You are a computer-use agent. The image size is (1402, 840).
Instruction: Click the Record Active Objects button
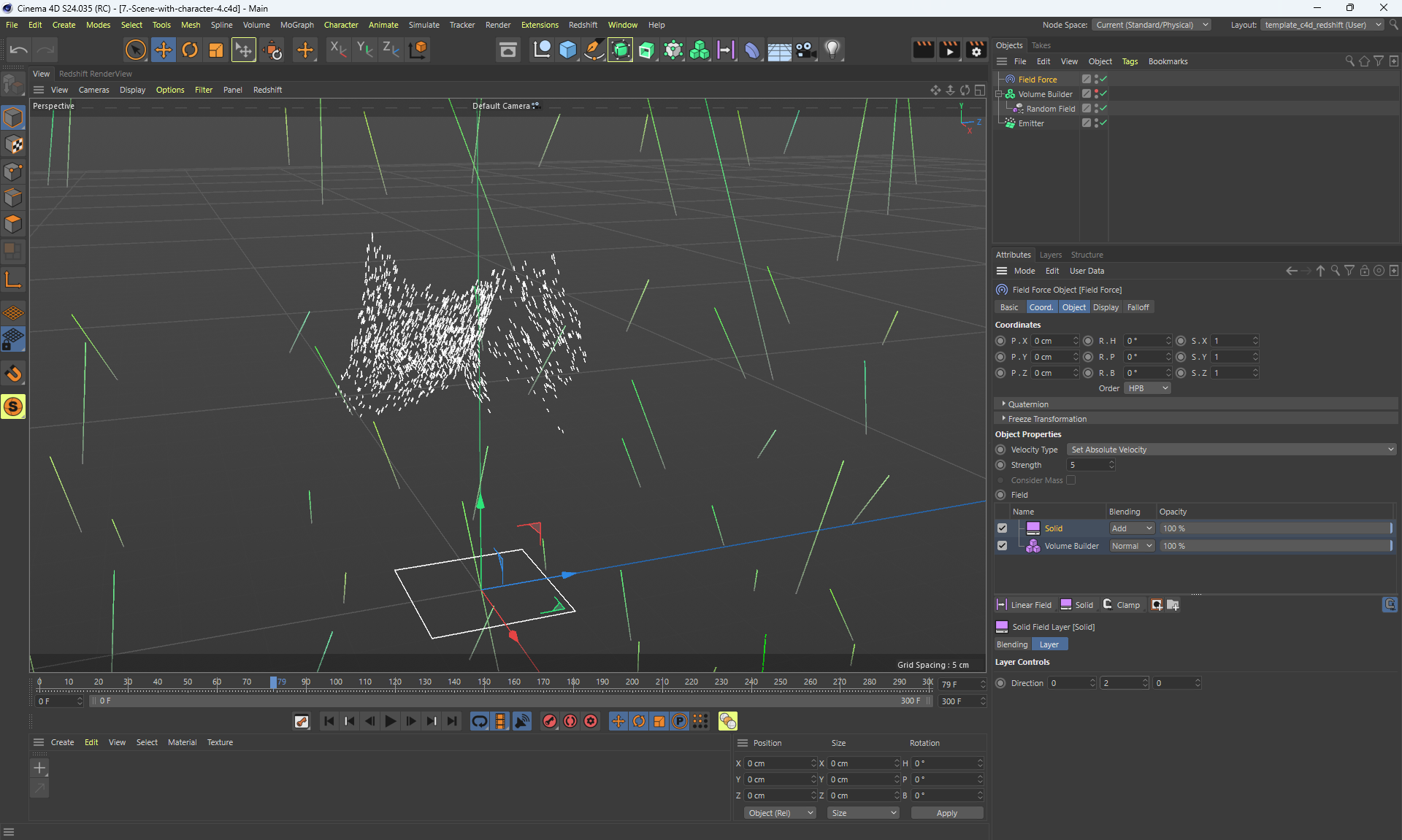pos(550,721)
